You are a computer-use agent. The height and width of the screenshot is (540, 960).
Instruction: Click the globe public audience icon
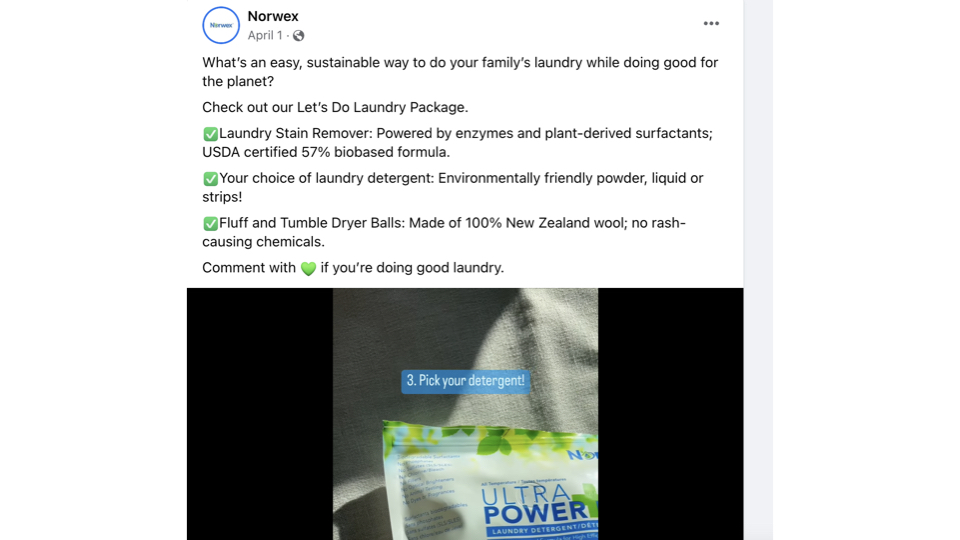[x=299, y=36]
